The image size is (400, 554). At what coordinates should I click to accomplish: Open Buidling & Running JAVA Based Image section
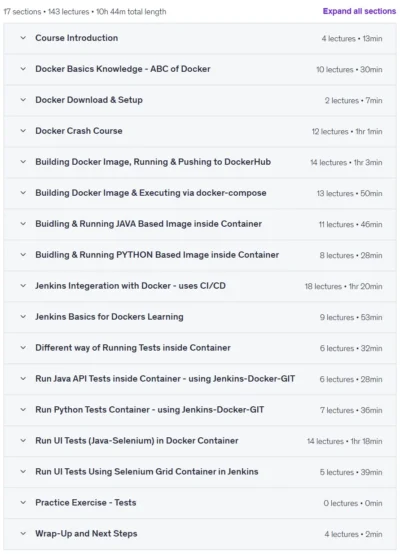[200, 224]
